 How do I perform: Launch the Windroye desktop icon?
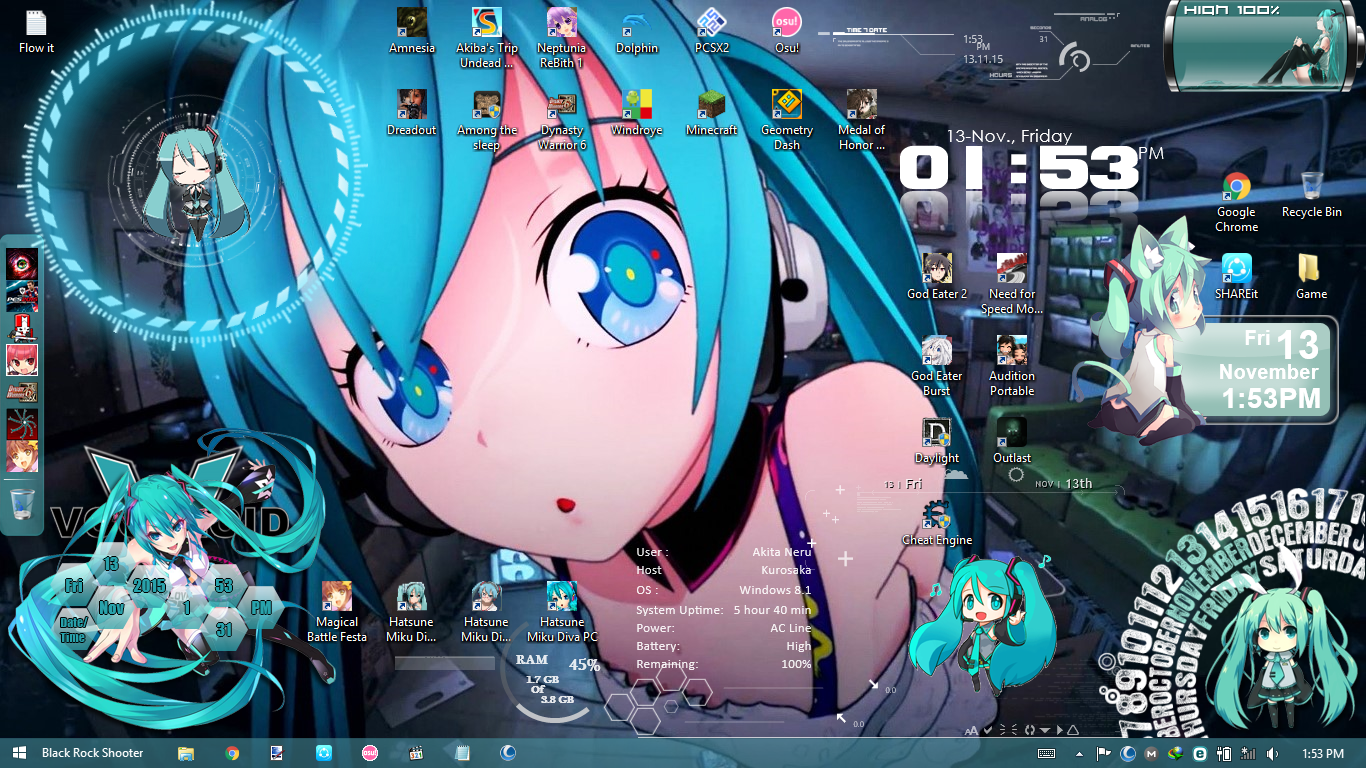[637, 113]
